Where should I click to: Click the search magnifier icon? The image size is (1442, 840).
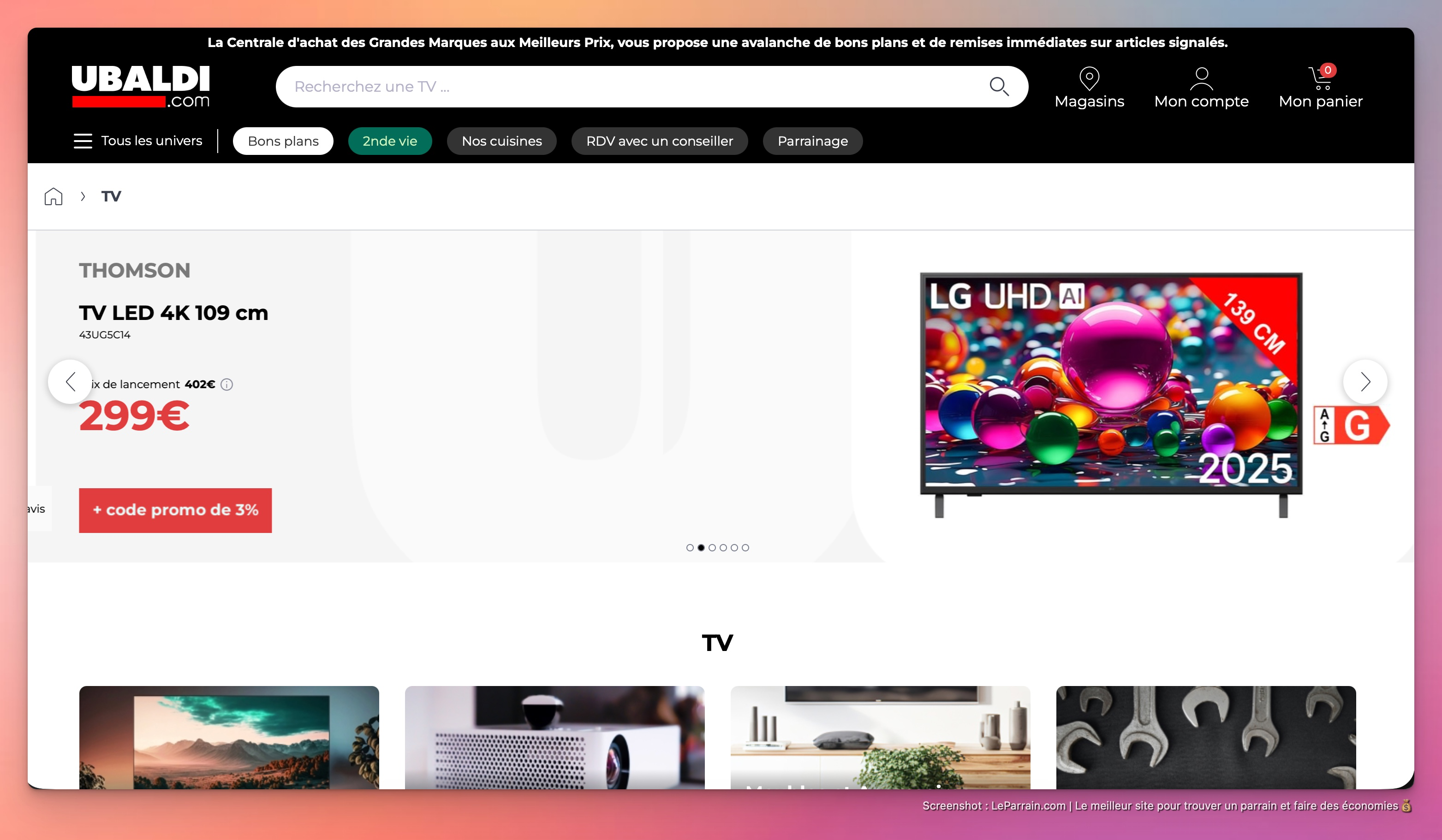(x=999, y=86)
